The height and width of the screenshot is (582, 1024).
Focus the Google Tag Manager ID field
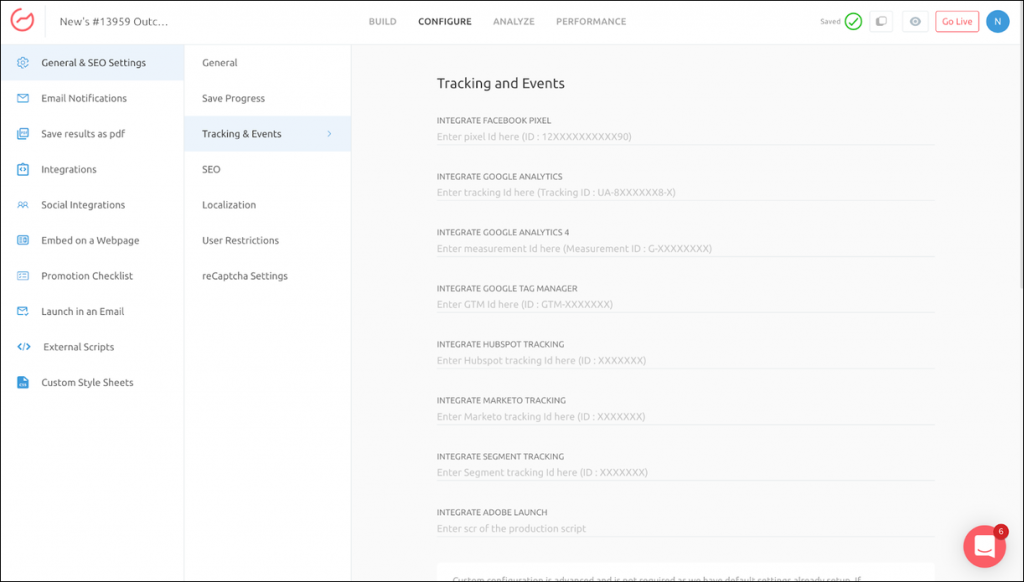[x=685, y=305]
